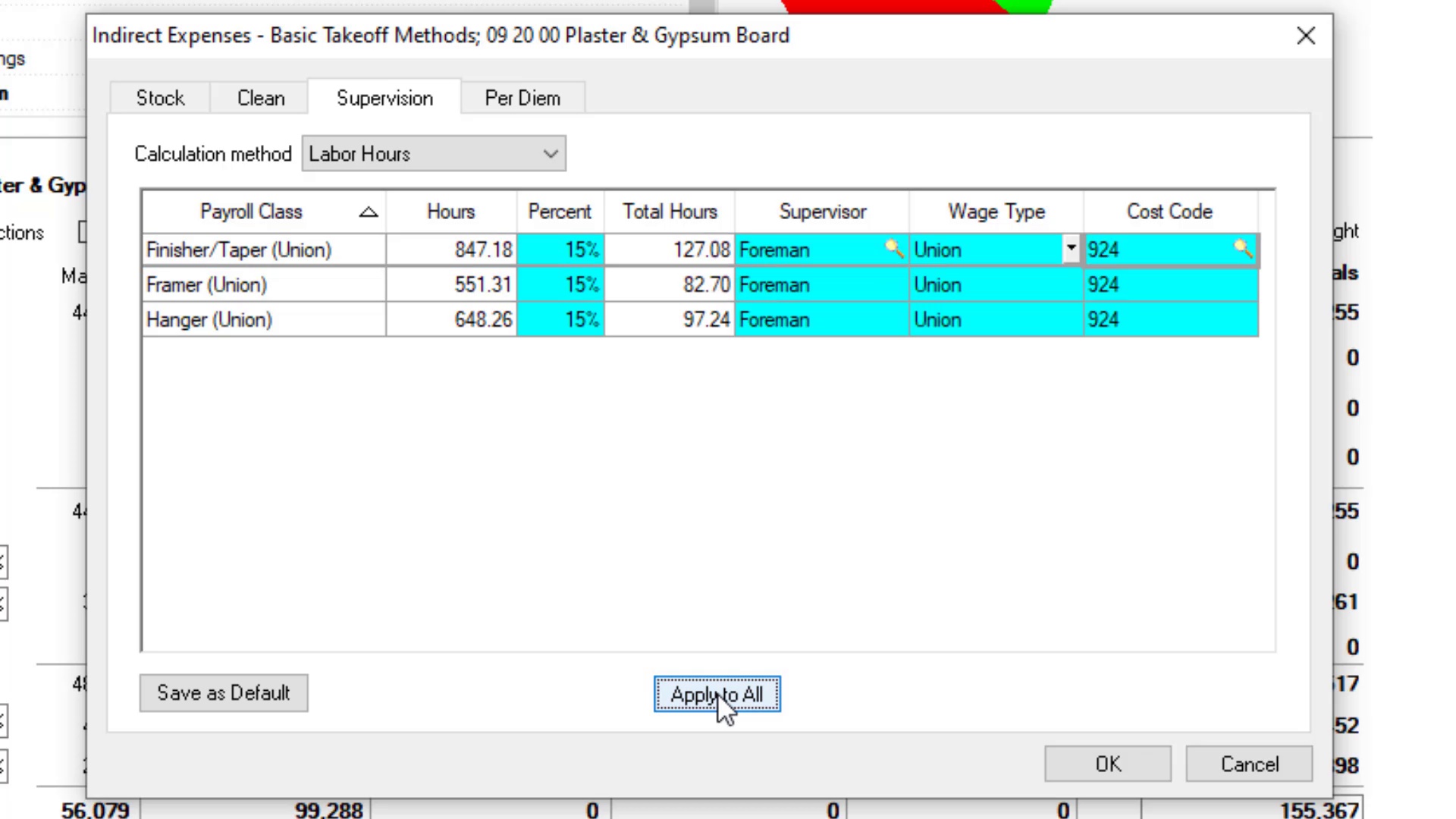
Task: Click Cost Code cell for Framer (Union)
Action: click(1170, 285)
